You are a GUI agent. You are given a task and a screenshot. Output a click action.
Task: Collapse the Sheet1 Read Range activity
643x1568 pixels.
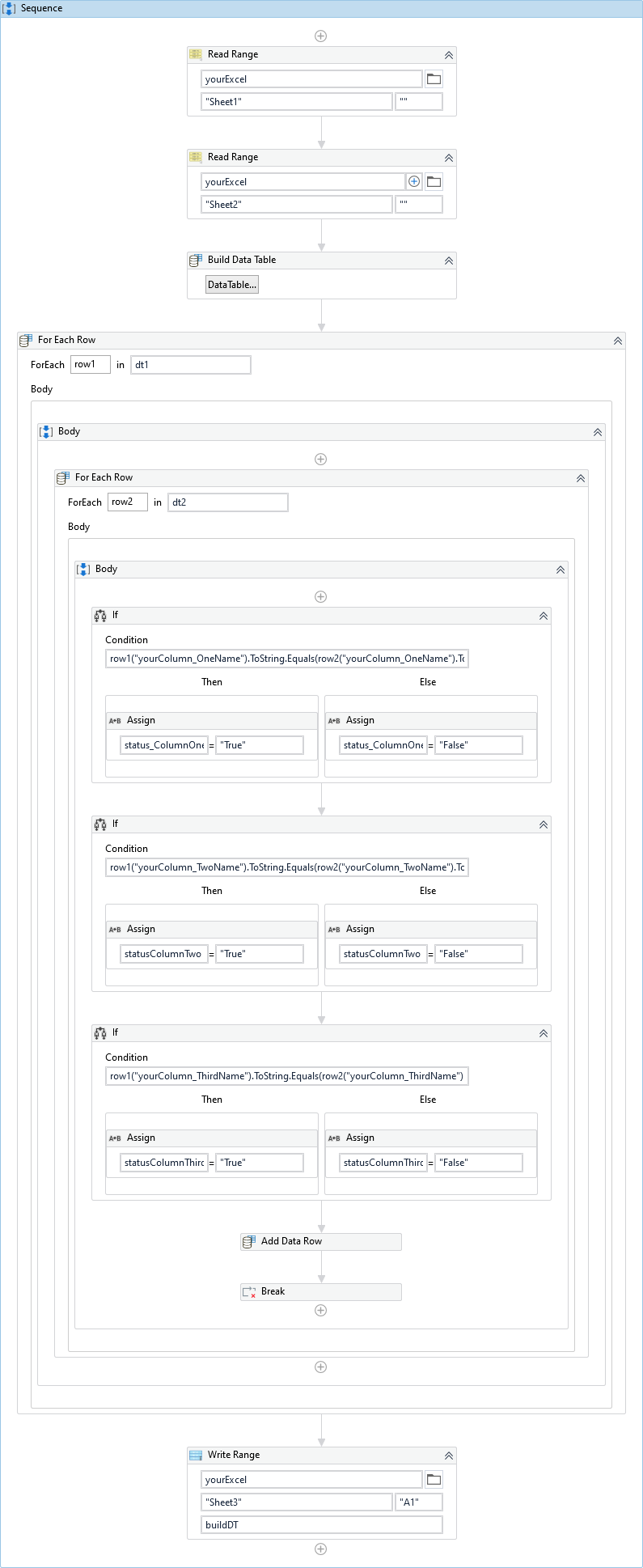coord(449,55)
